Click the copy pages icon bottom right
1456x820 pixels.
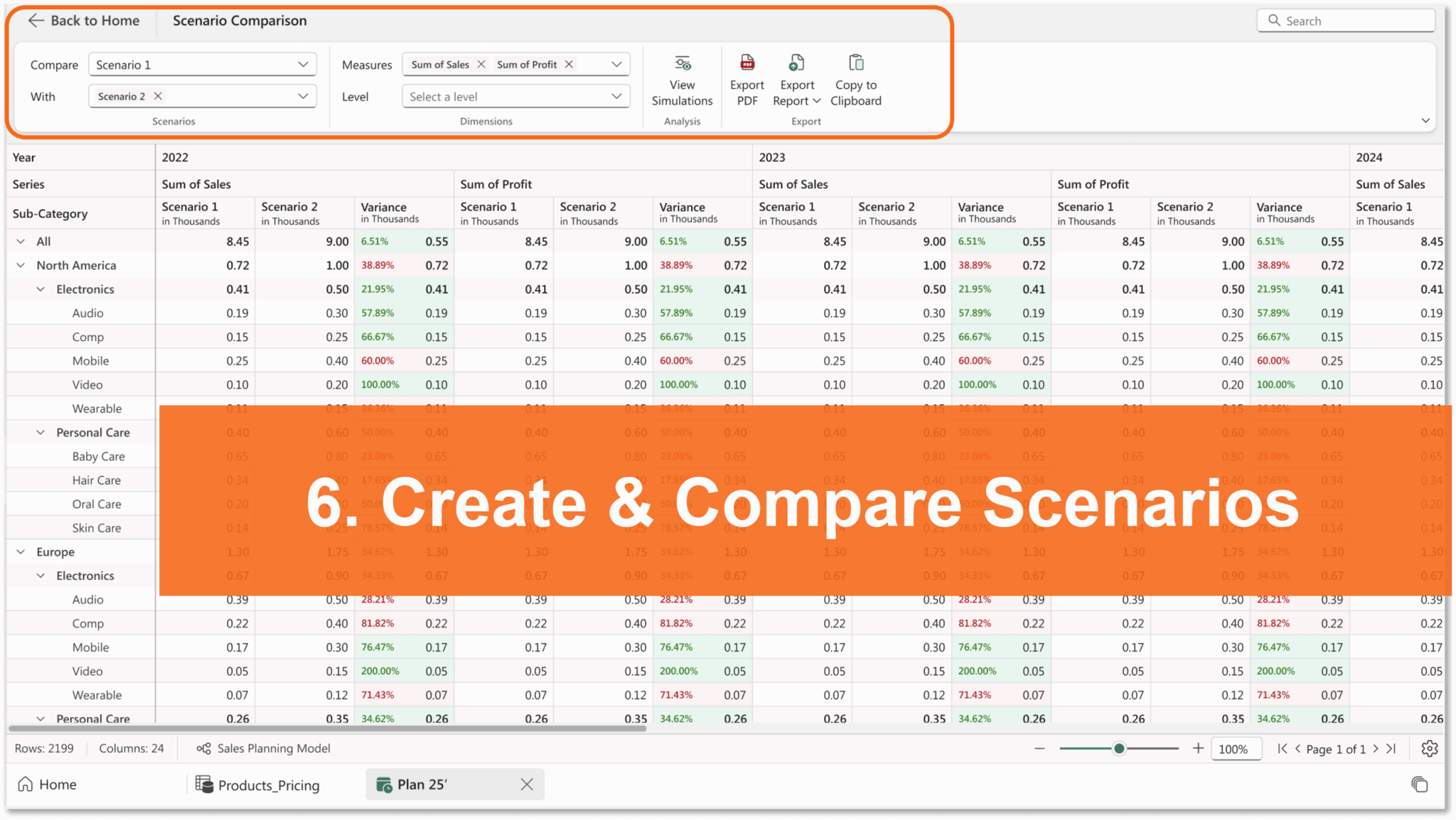click(x=1419, y=784)
